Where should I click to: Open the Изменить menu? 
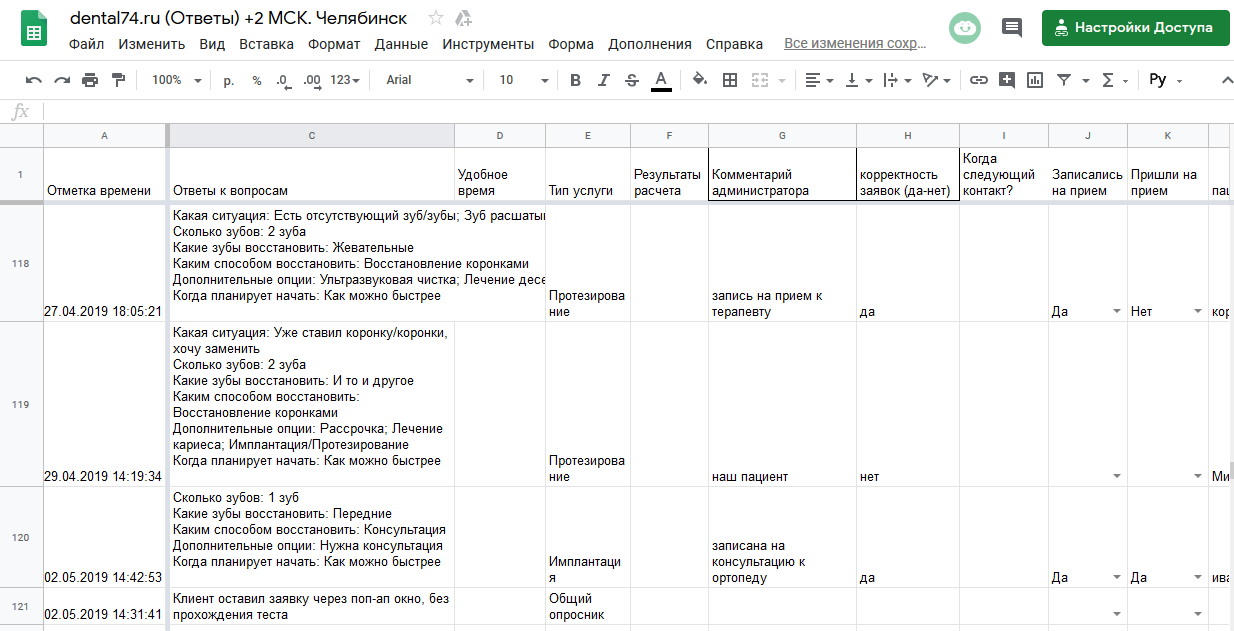(x=152, y=44)
